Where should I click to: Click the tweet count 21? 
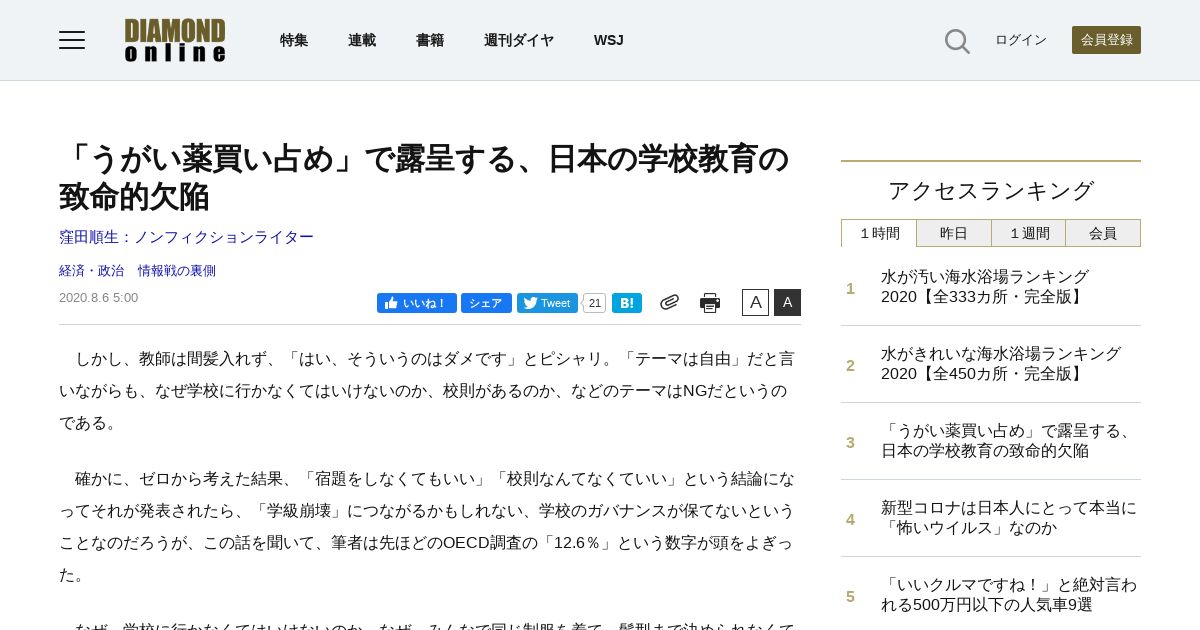[594, 303]
